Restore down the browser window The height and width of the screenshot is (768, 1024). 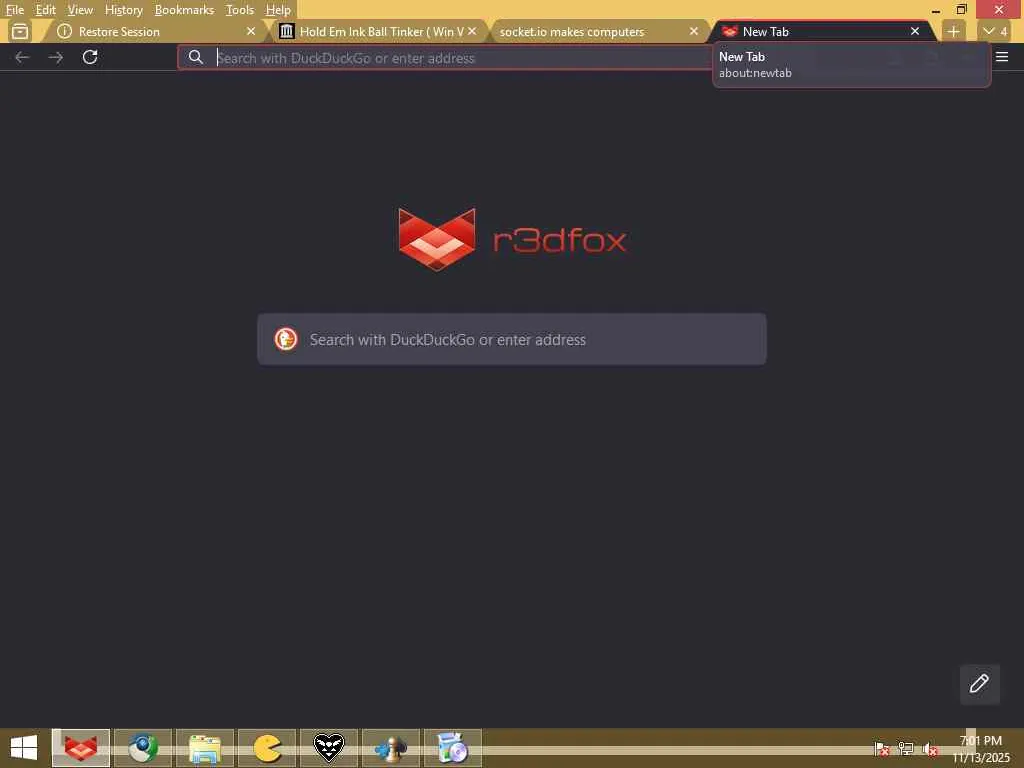pyautogui.click(x=961, y=9)
